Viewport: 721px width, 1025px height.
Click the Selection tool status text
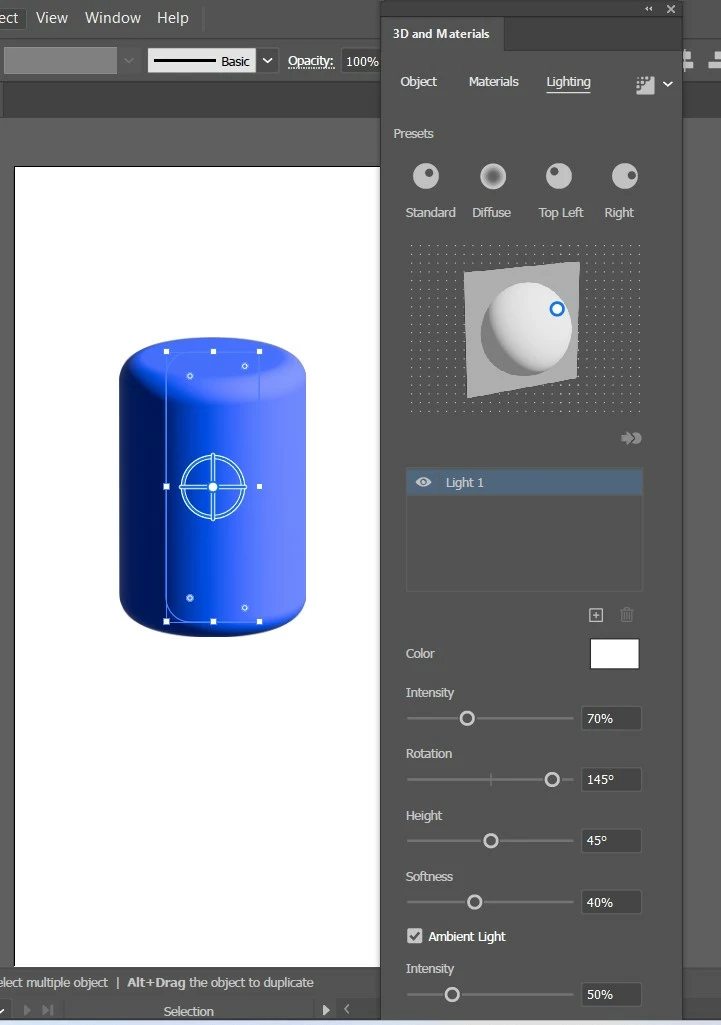click(188, 1011)
